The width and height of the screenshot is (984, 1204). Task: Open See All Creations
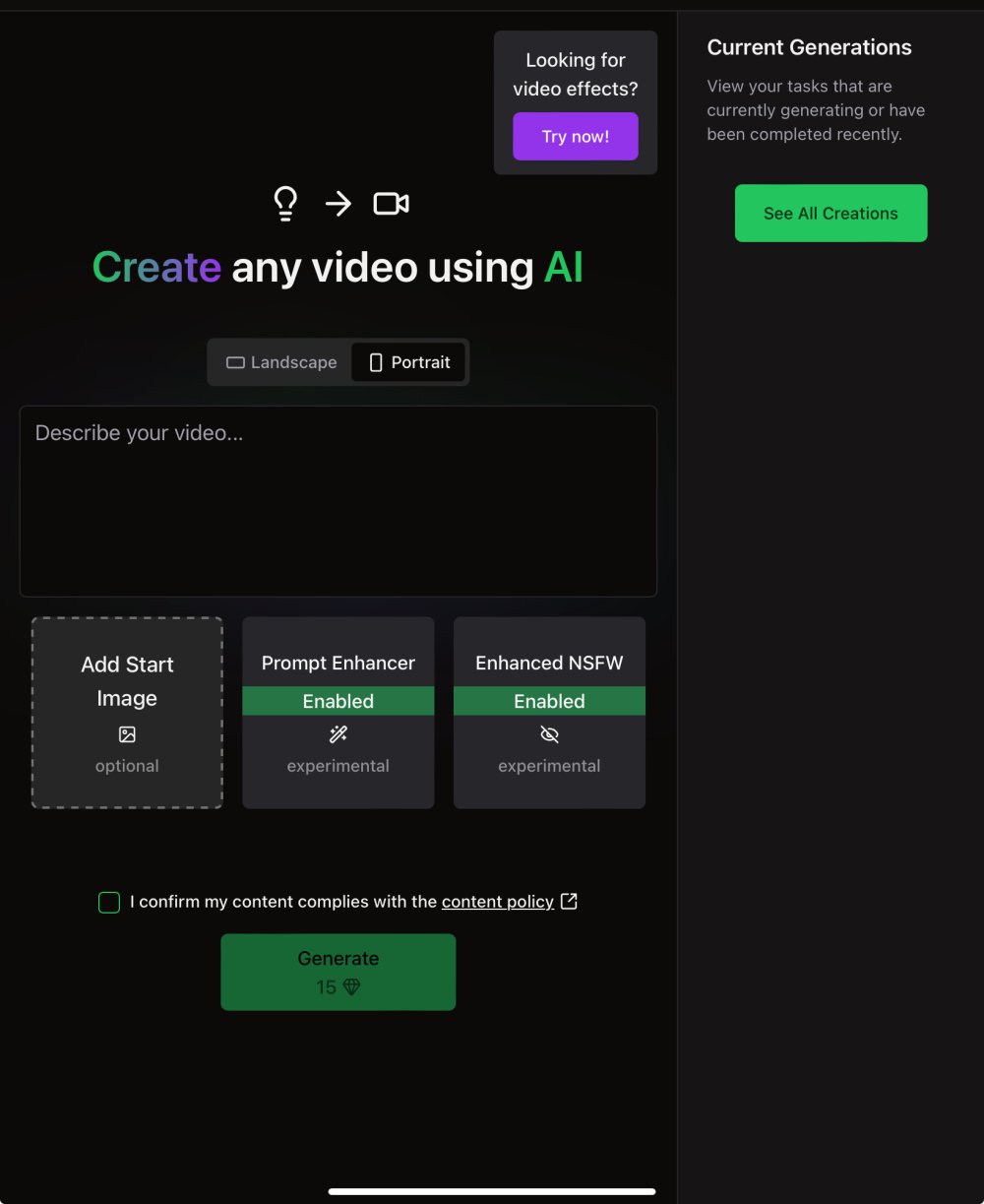[x=830, y=213]
